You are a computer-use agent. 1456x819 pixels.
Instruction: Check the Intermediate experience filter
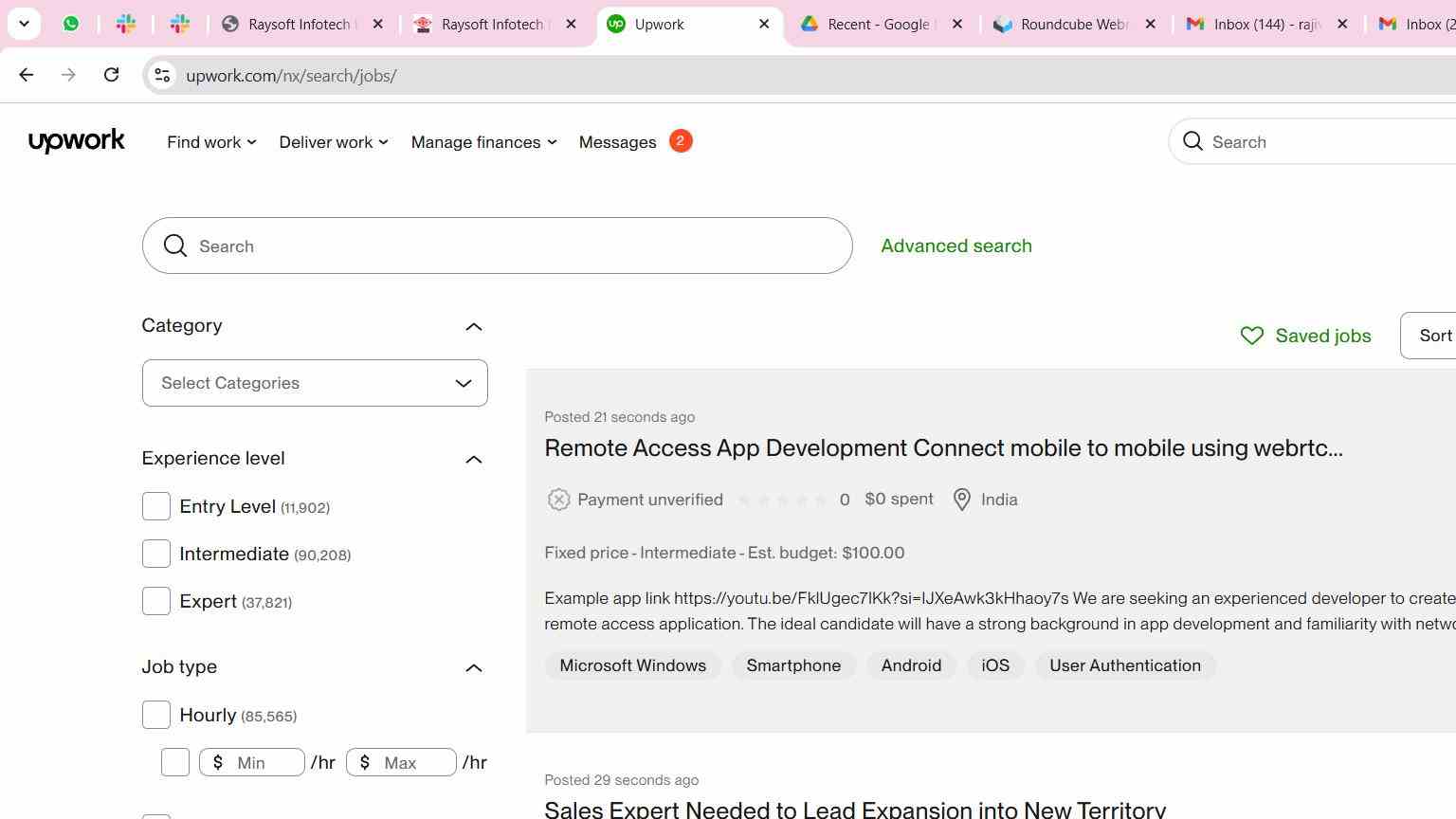coord(156,554)
